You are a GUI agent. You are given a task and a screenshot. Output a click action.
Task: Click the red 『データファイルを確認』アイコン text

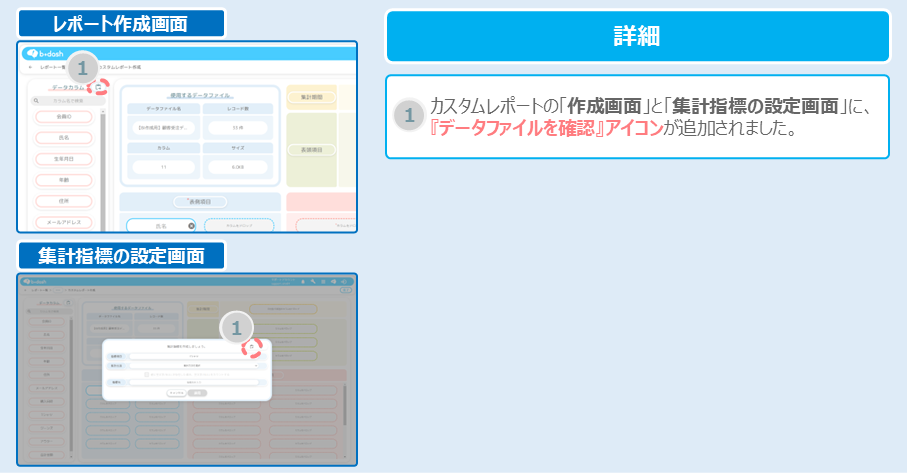point(545,128)
